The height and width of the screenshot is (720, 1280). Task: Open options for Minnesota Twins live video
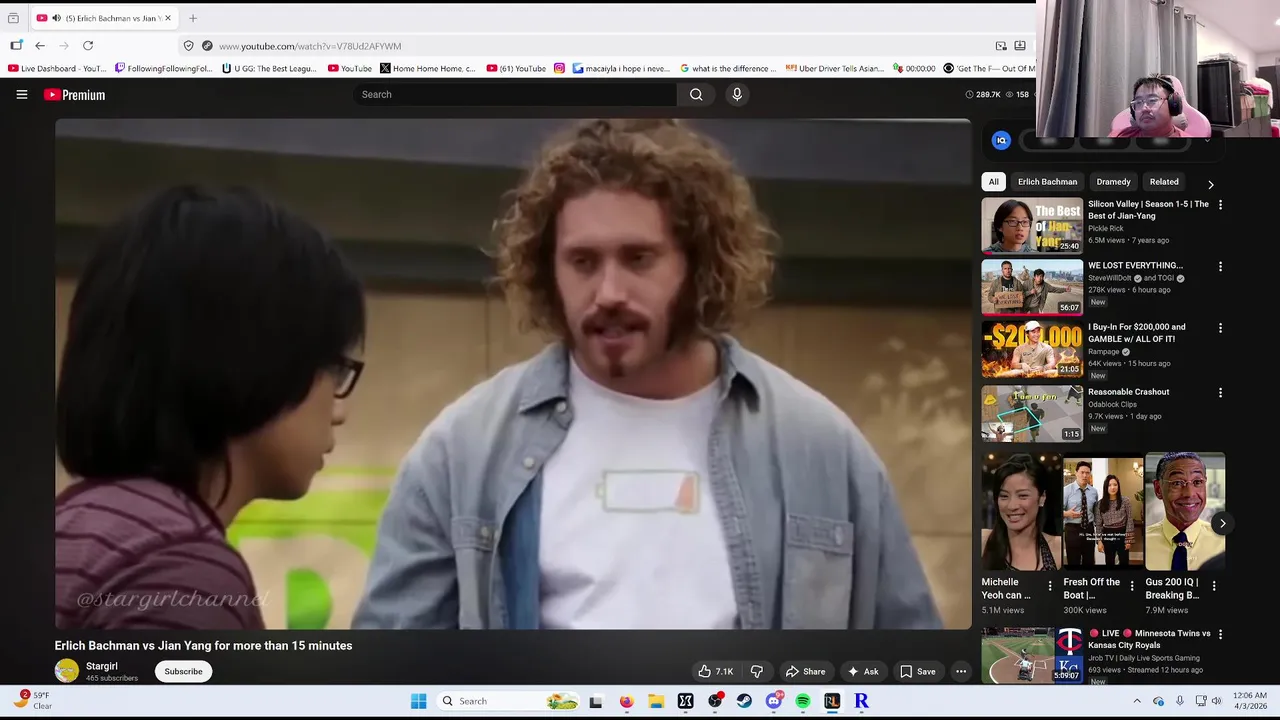[x=1220, y=635]
